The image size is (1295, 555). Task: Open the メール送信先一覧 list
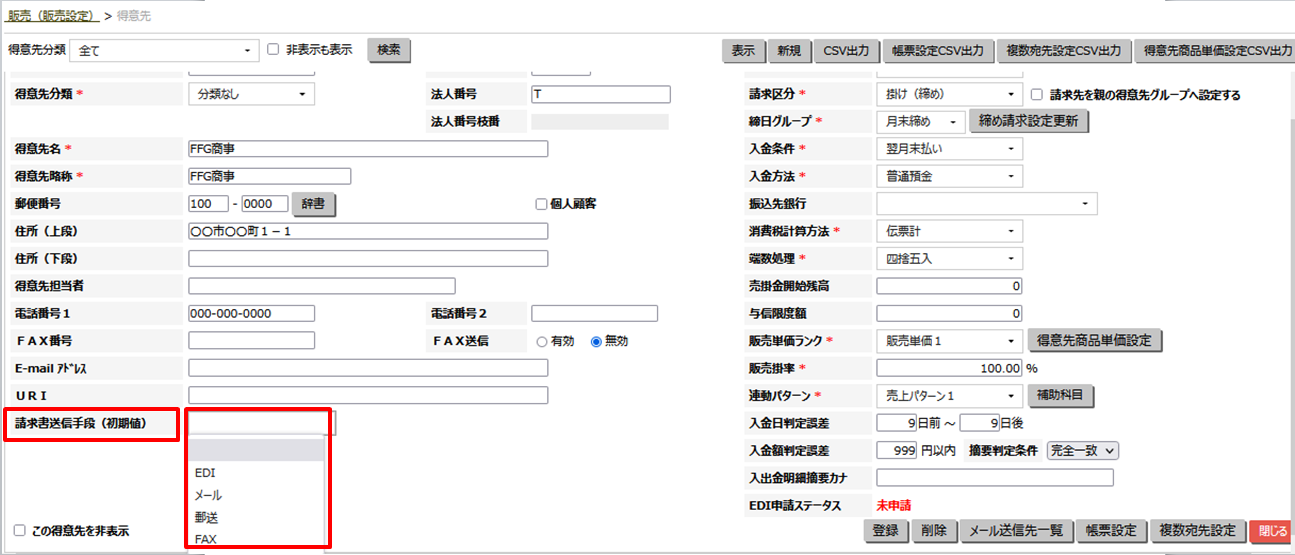click(x=1018, y=531)
